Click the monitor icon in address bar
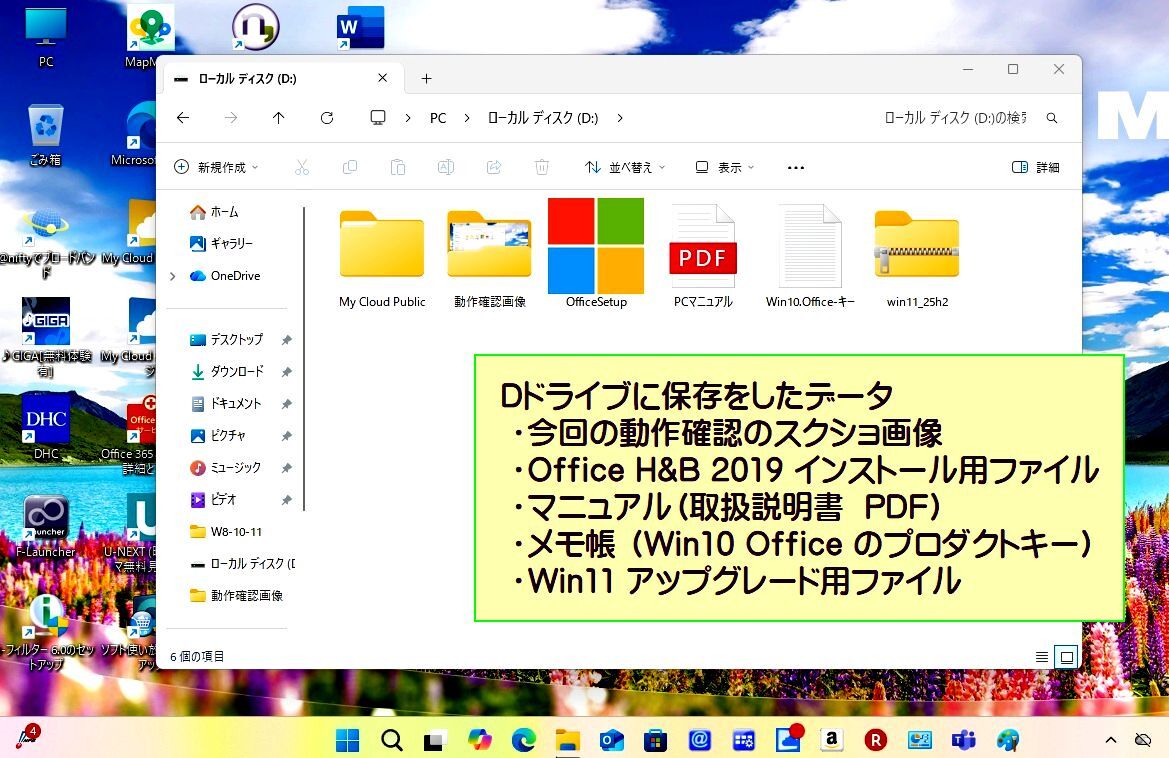1169x758 pixels. [378, 118]
